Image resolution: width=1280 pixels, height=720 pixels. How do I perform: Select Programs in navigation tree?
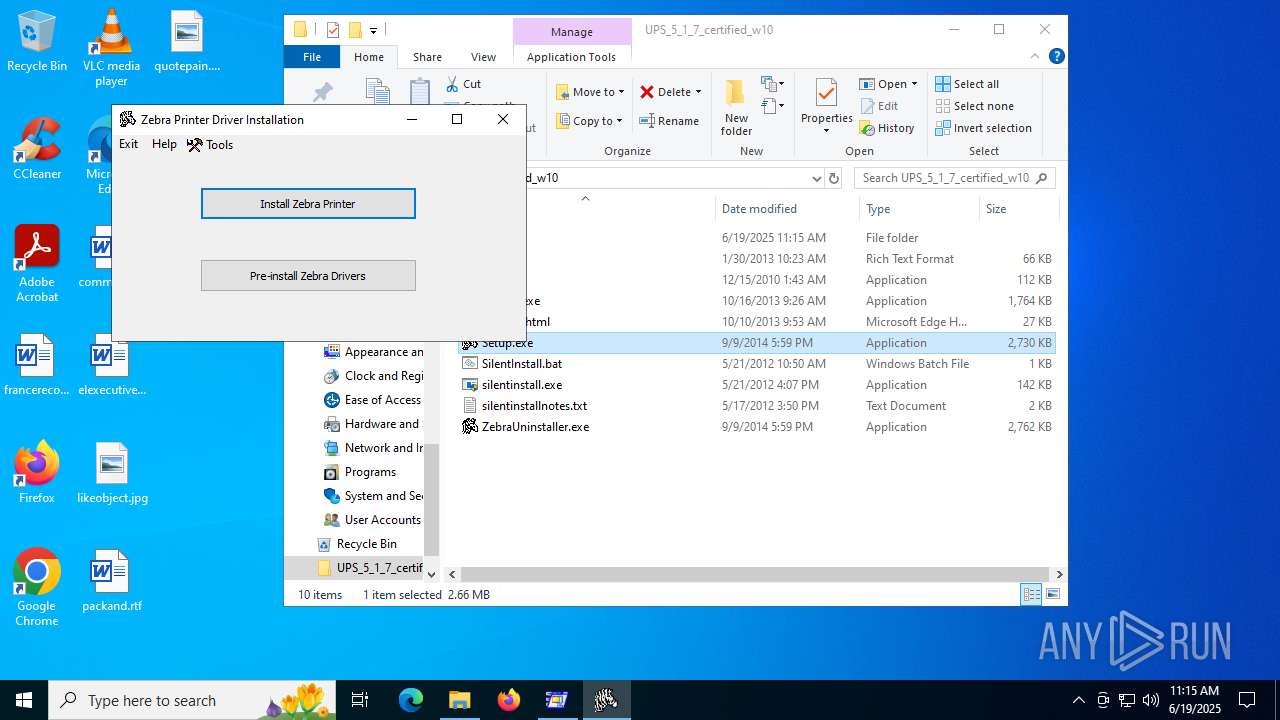pos(361,472)
